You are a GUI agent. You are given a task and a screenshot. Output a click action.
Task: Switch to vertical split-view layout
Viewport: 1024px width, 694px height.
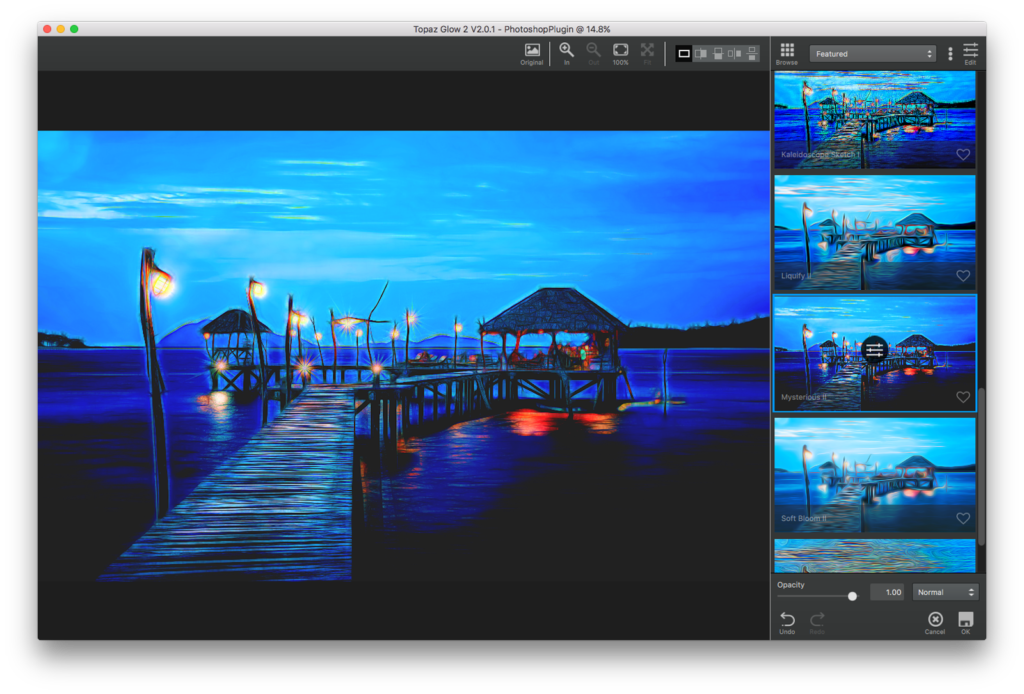pos(701,54)
